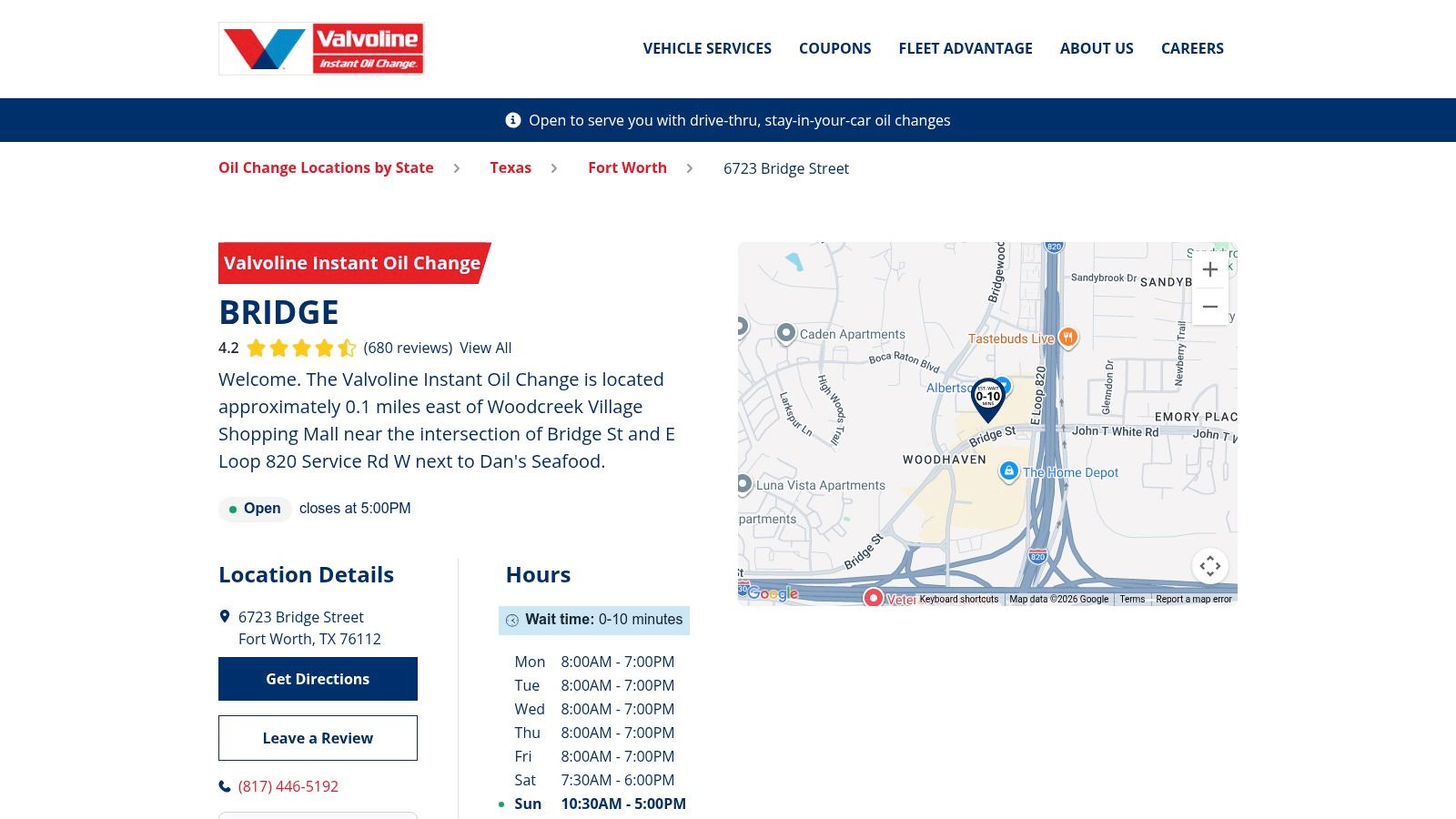Click the Get Directions button
Viewport: 1456px width, 819px height.
(x=317, y=679)
